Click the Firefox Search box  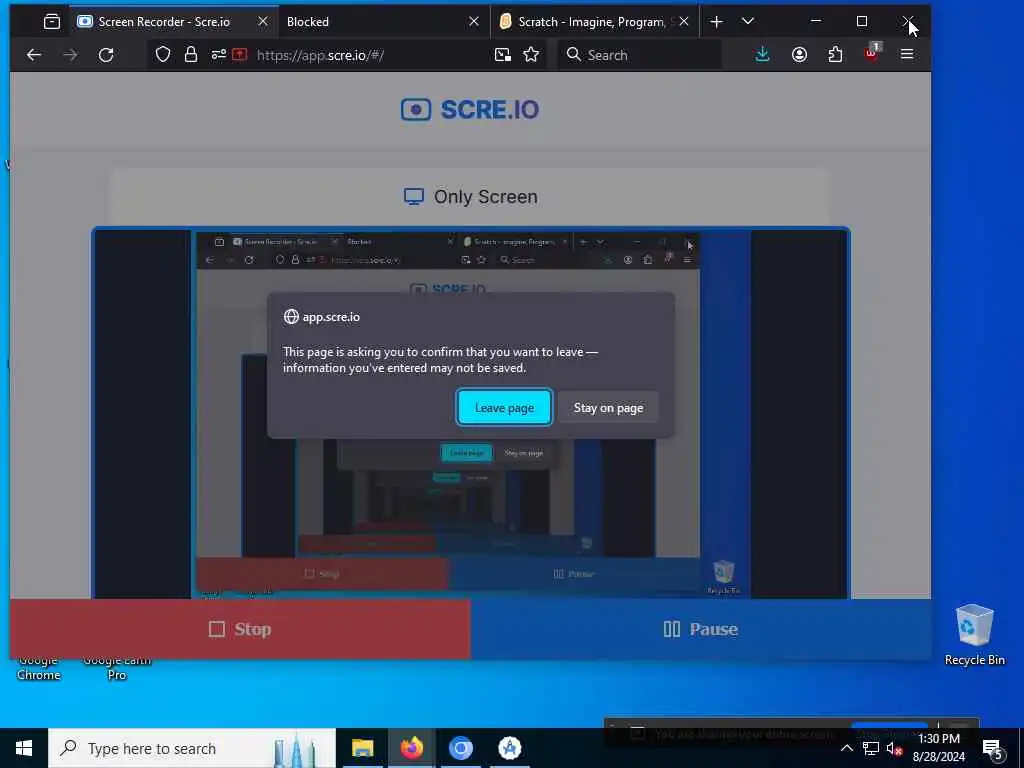pyautogui.click(x=640, y=55)
